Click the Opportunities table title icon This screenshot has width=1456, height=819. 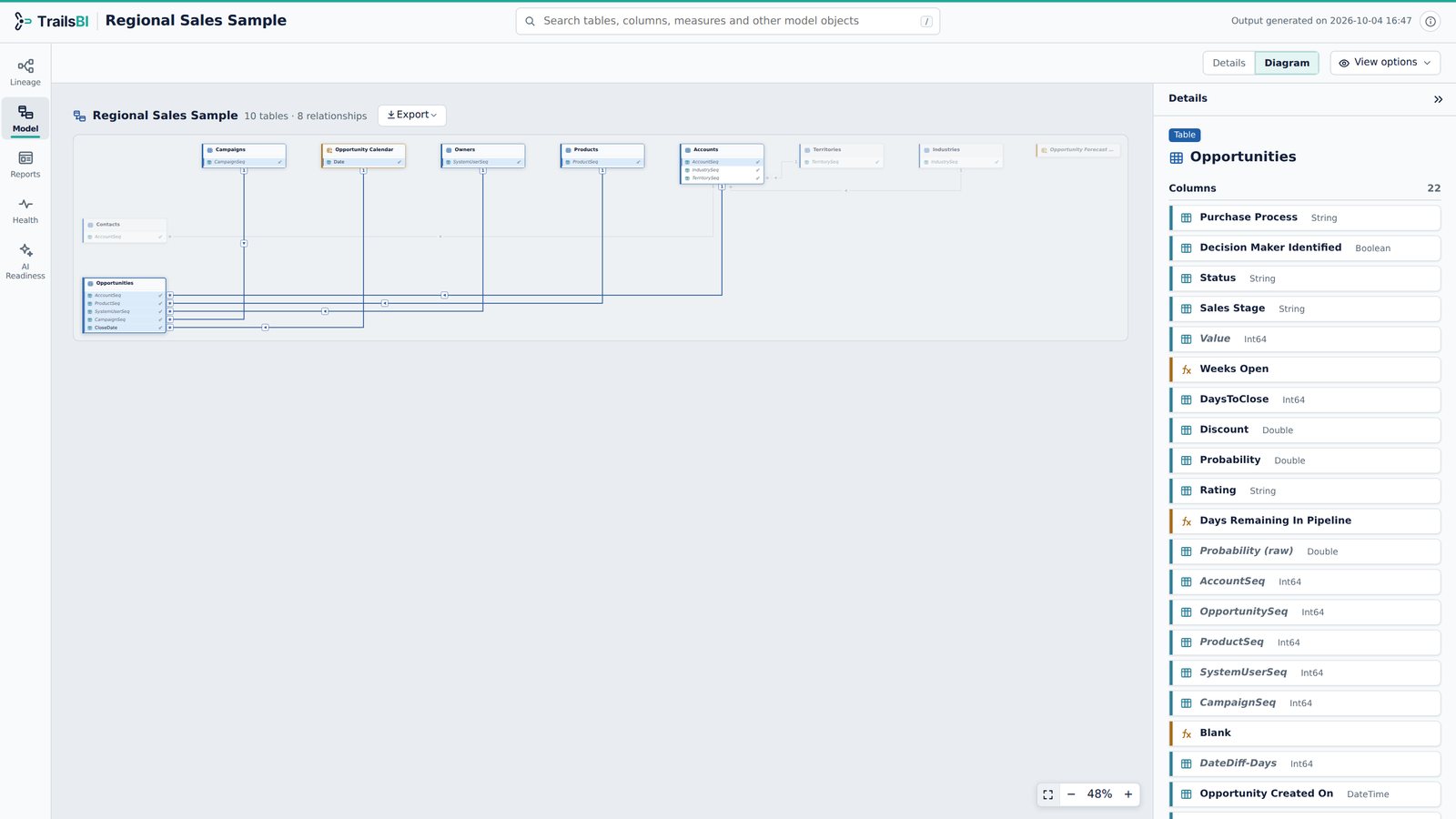(1177, 157)
